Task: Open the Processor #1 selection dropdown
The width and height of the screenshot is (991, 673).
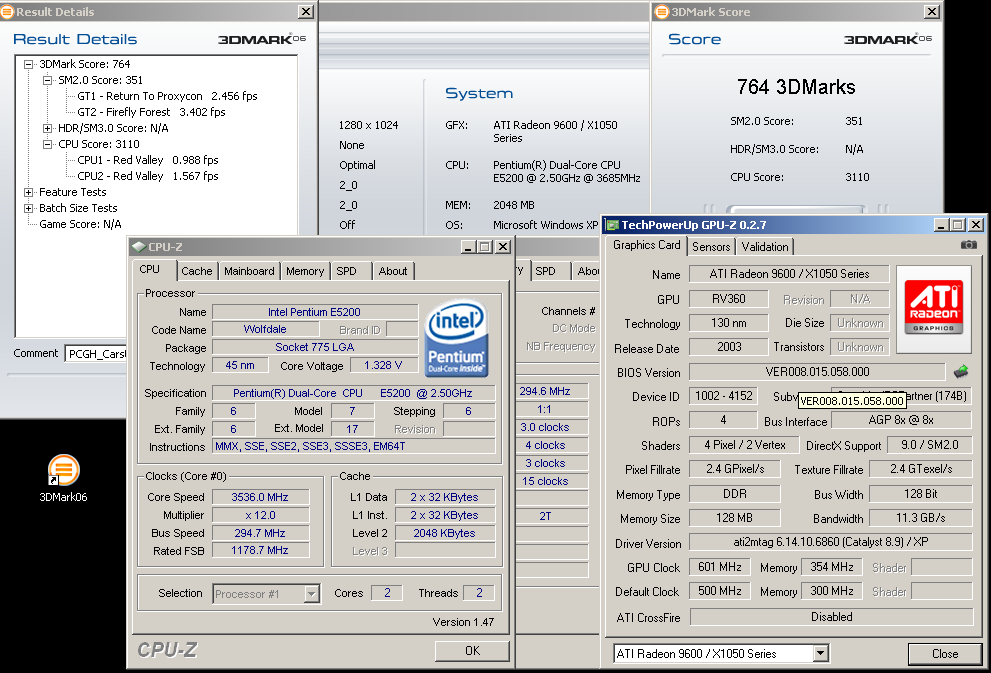Action: pyautogui.click(x=312, y=593)
